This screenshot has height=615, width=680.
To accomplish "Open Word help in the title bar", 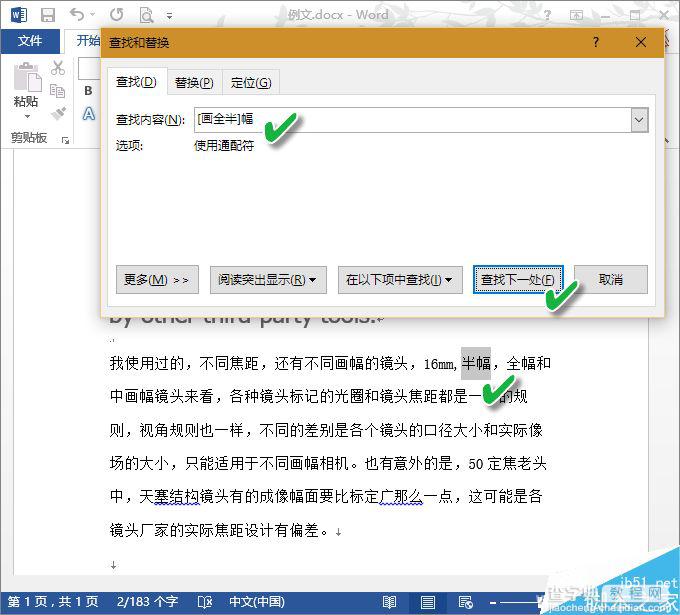I will coord(548,15).
